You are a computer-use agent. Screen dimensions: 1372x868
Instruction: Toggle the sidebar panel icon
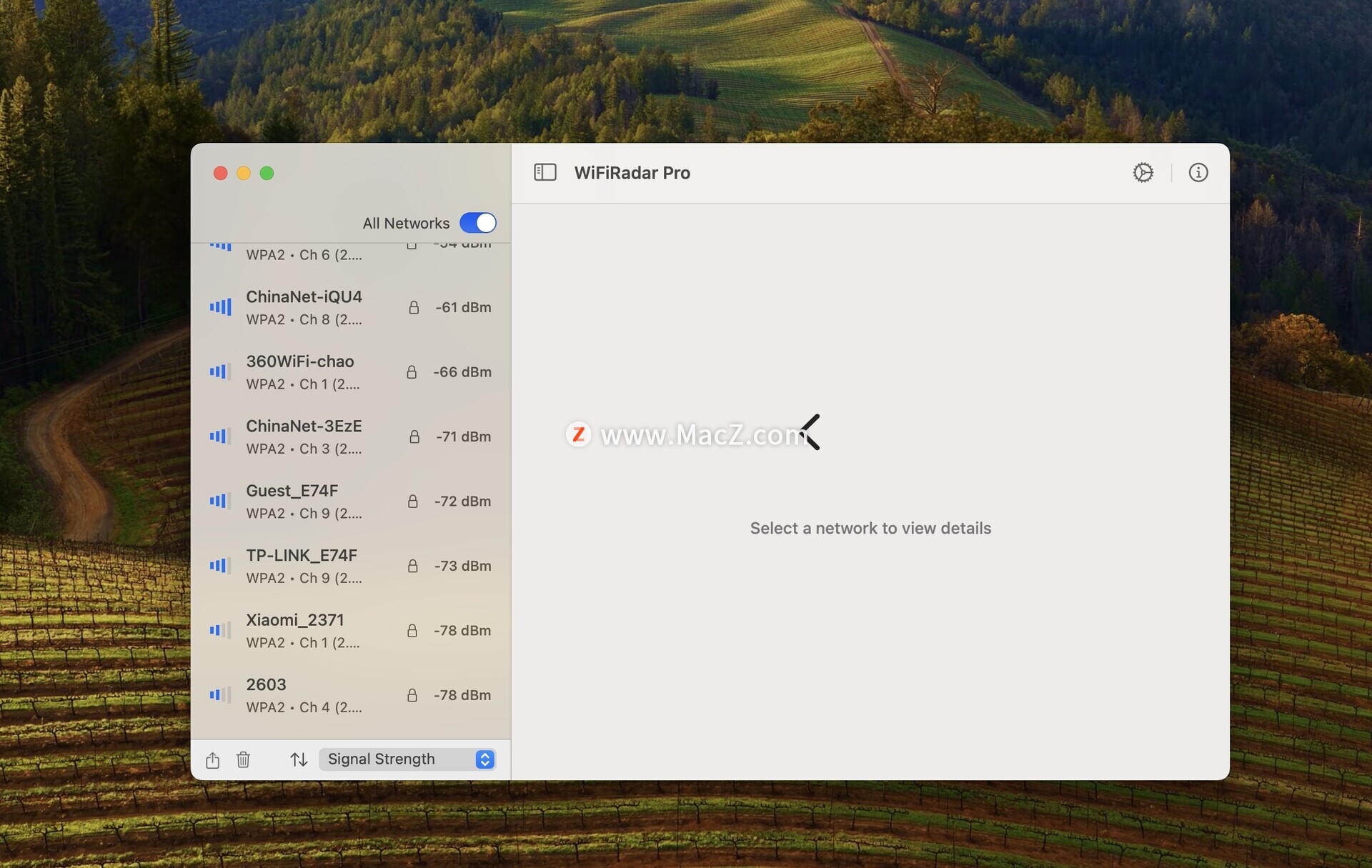click(545, 172)
